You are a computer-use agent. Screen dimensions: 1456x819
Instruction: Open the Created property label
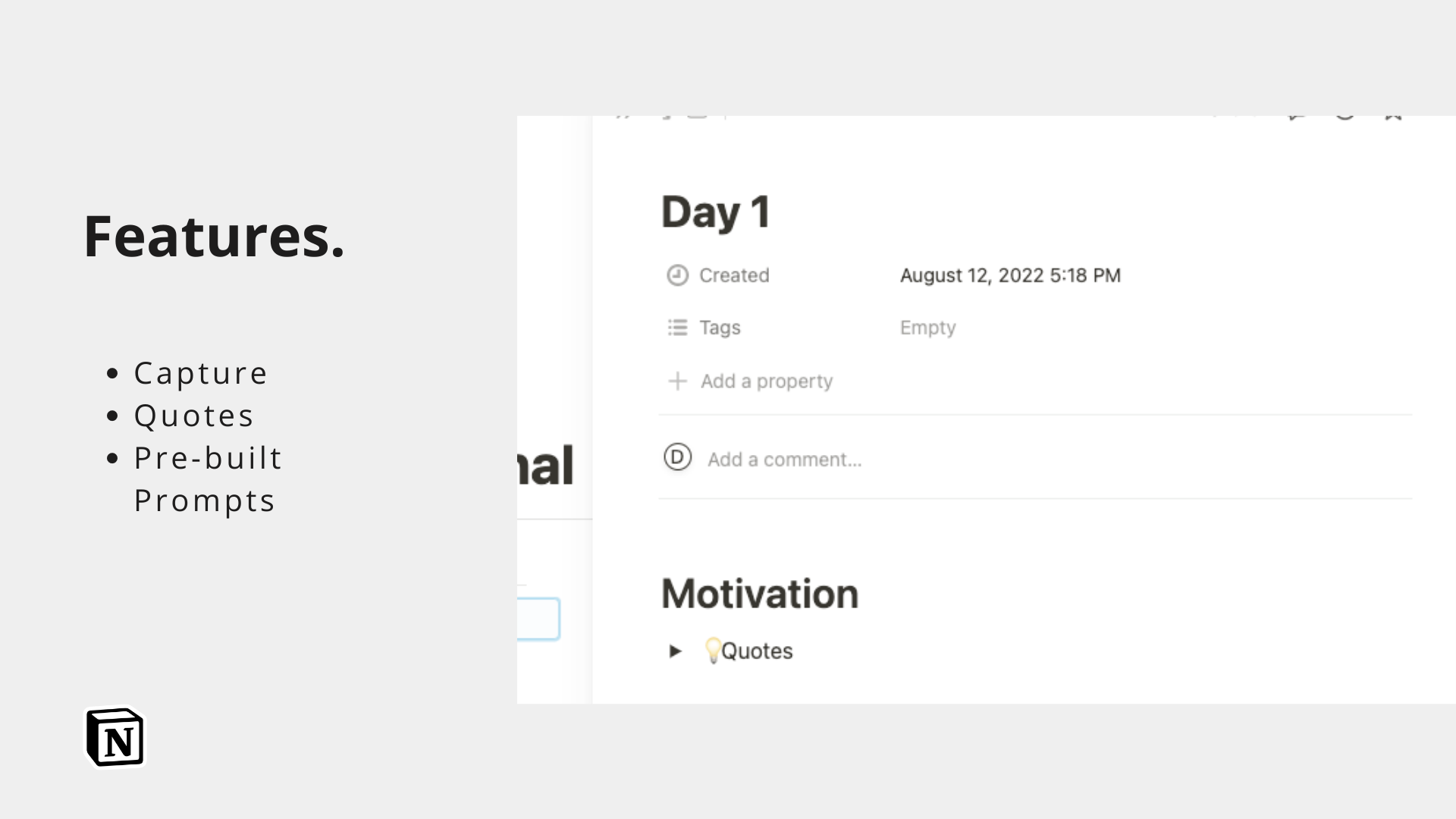coord(734,275)
